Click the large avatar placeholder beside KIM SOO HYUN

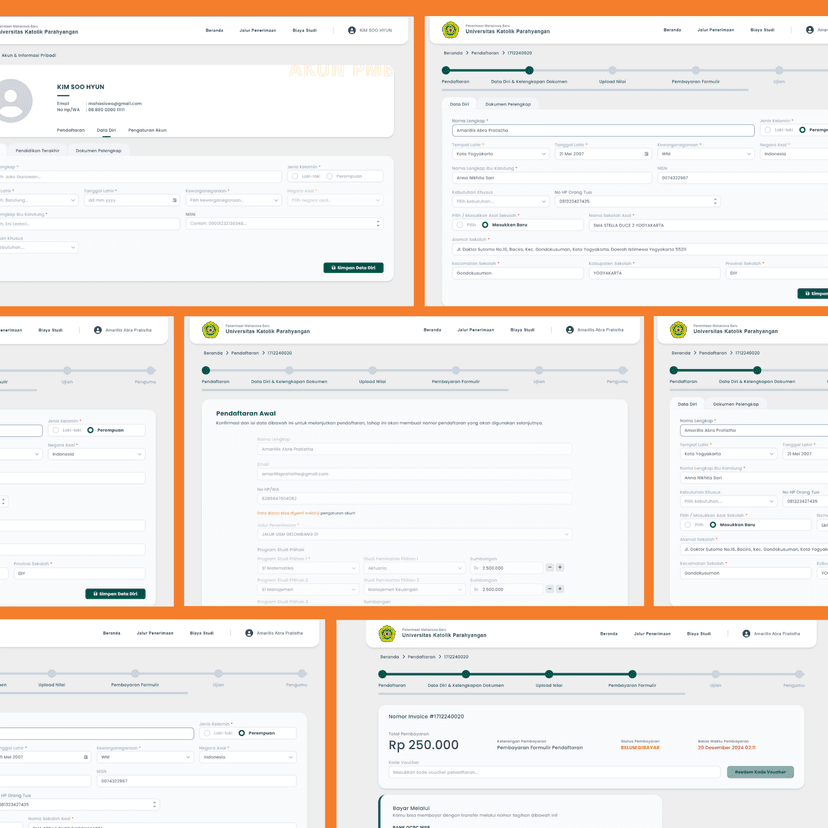point(12,101)
